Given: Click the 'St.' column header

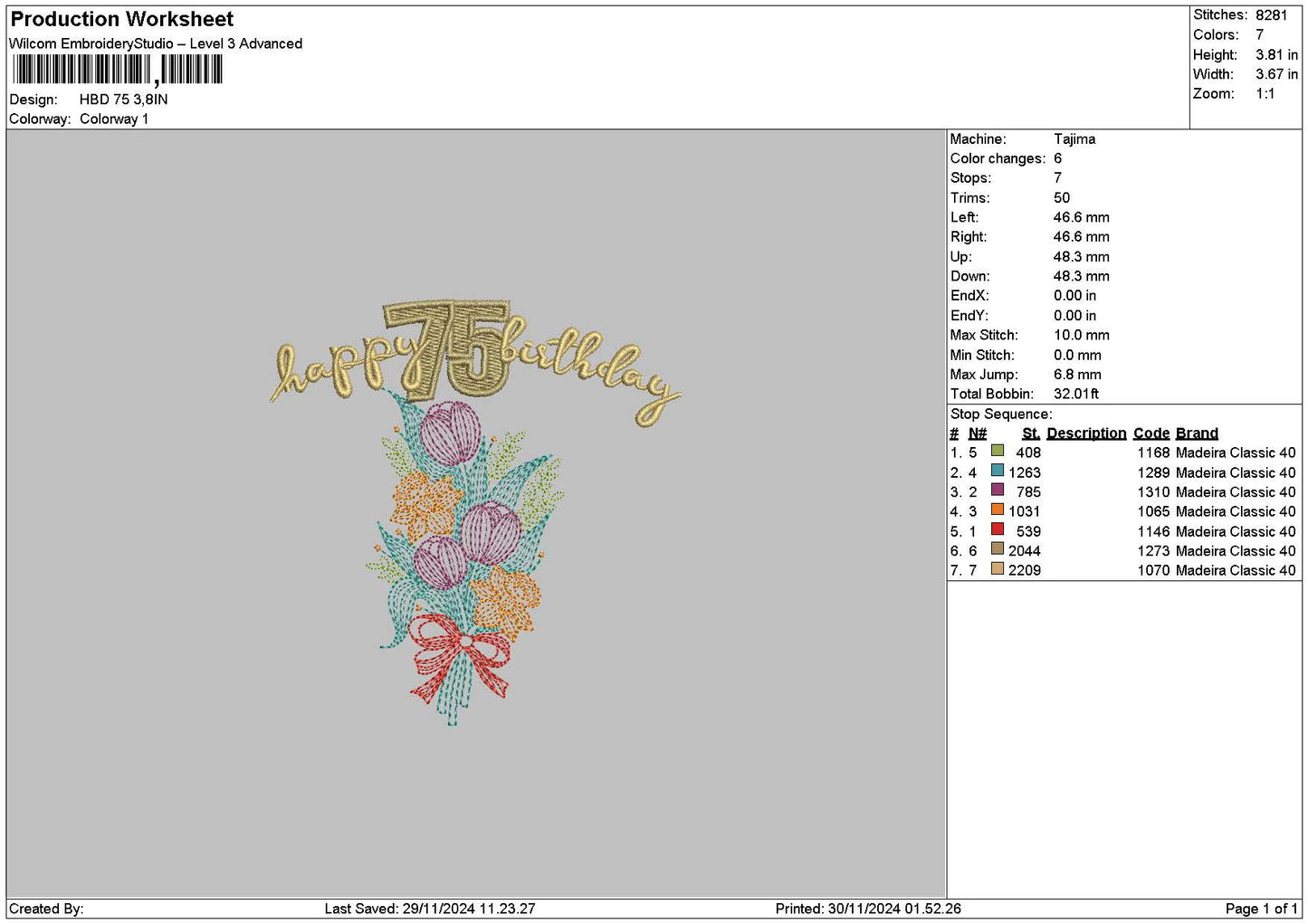Looking at the screenshot, I should tap(1031, 433).
